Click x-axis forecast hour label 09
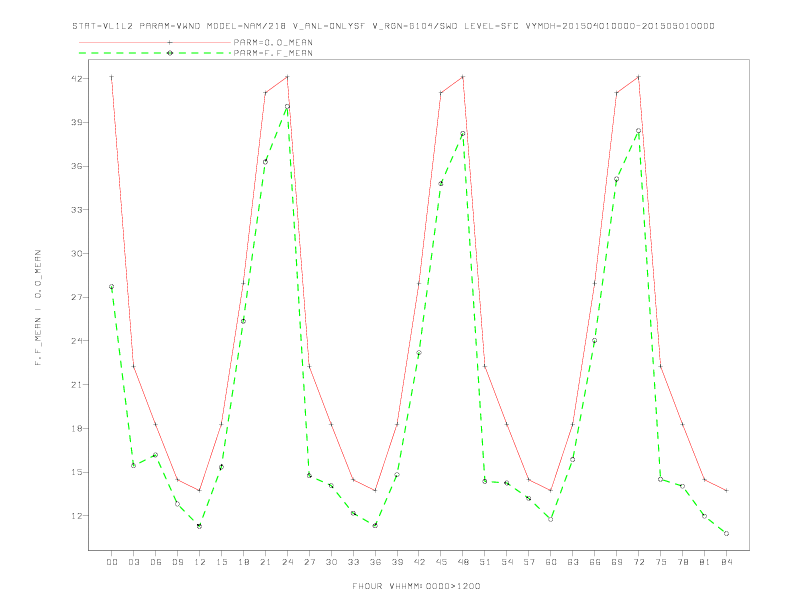Image resolution: width=792 pixels, height=612 pixels. [x=177, y=562]
